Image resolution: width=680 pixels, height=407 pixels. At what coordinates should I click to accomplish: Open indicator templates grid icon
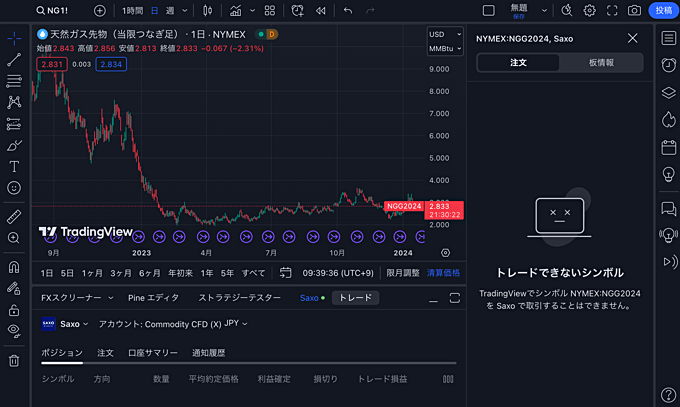coord(270,10)
